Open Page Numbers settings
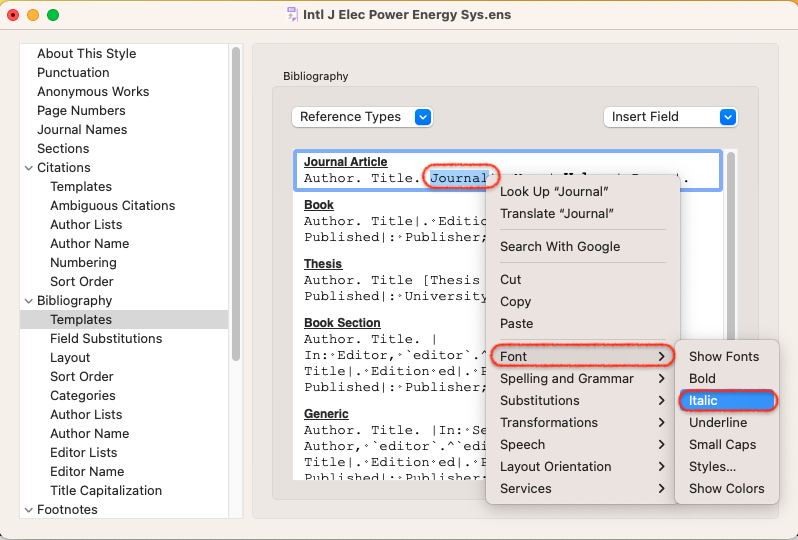Viewport: 798px width, 540px height. [81, 110]
